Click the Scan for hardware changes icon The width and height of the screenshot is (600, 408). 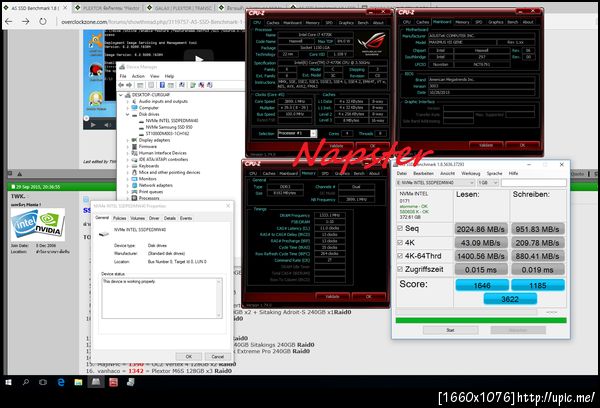[x=182, y=85]
